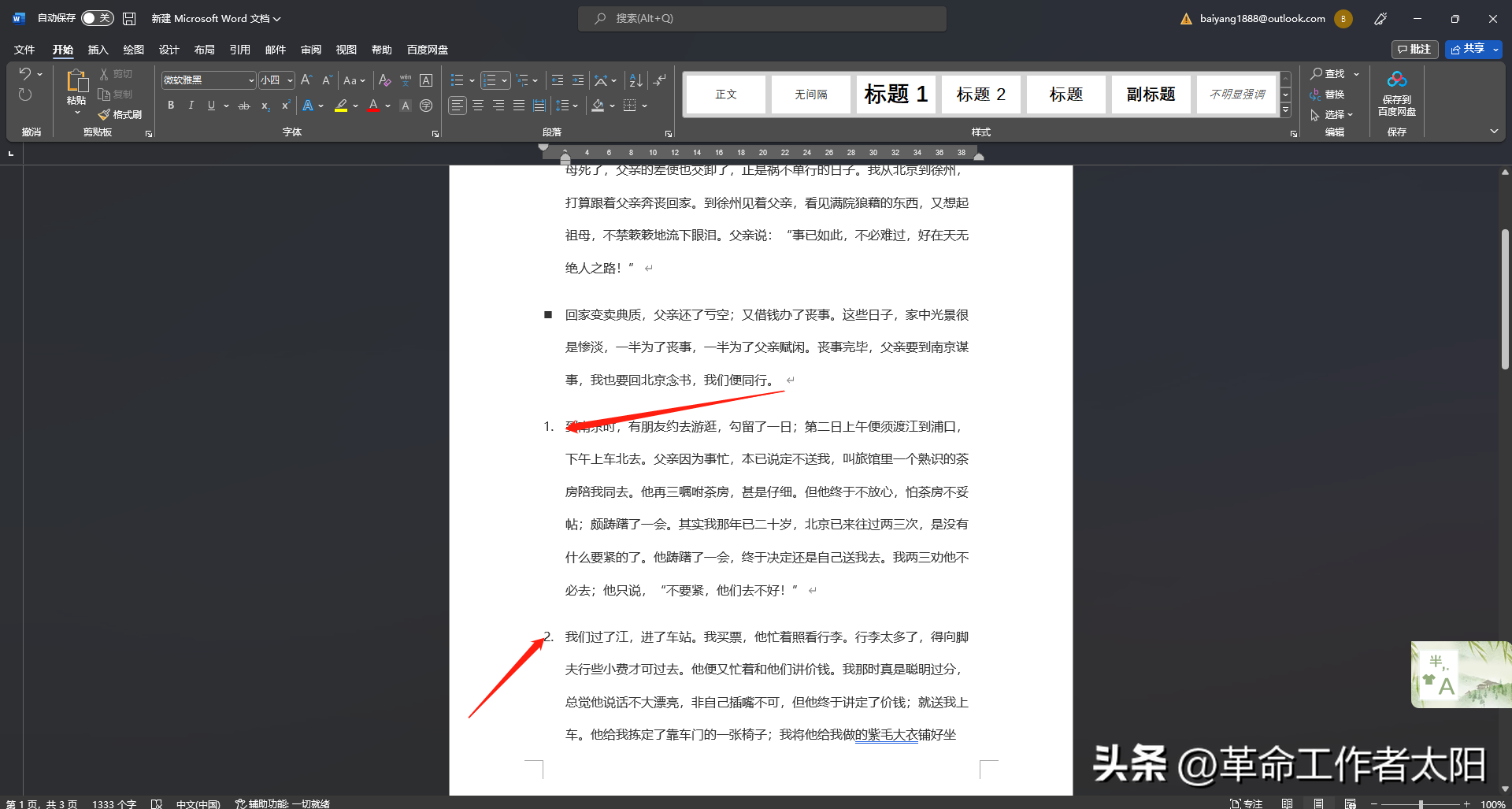Viewport: 1512px width, 809px height.
Task: Toggle the bullet list button
Action: [x=457, y=80]
